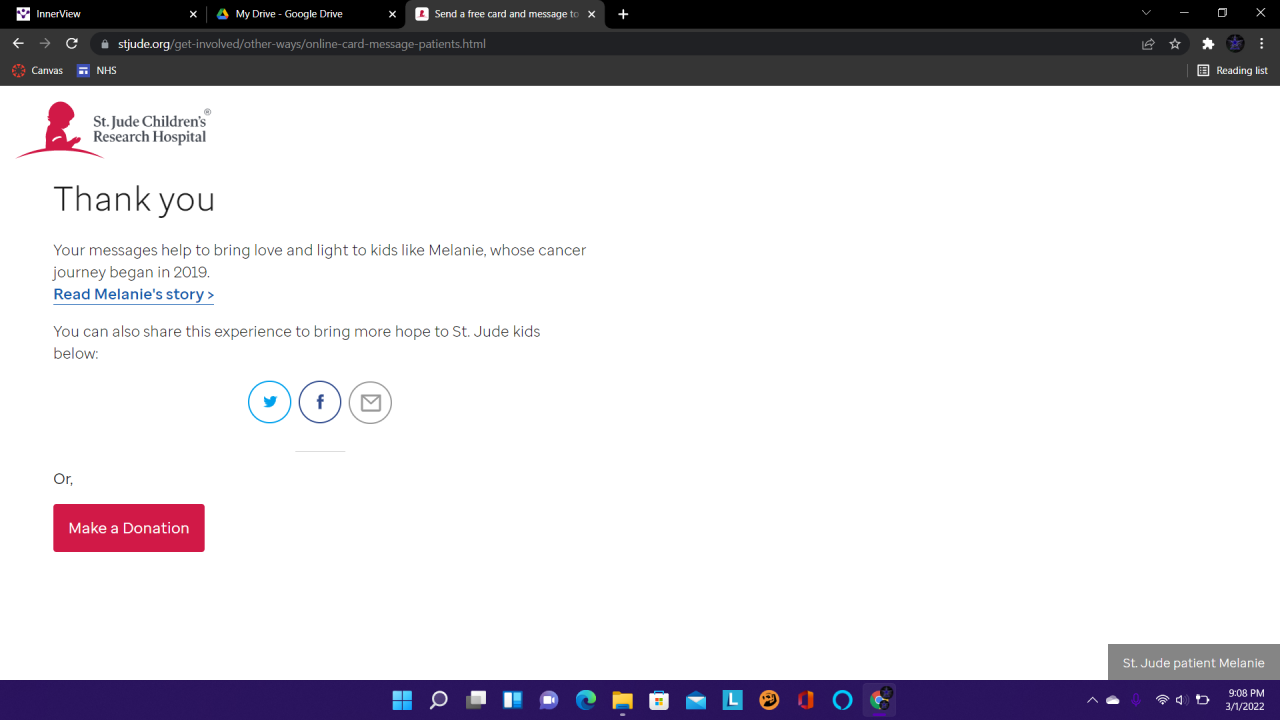The image size is (1280, 720).
Task: Bookmark this page with the star icon
Action: click(x=1175, y=44)
